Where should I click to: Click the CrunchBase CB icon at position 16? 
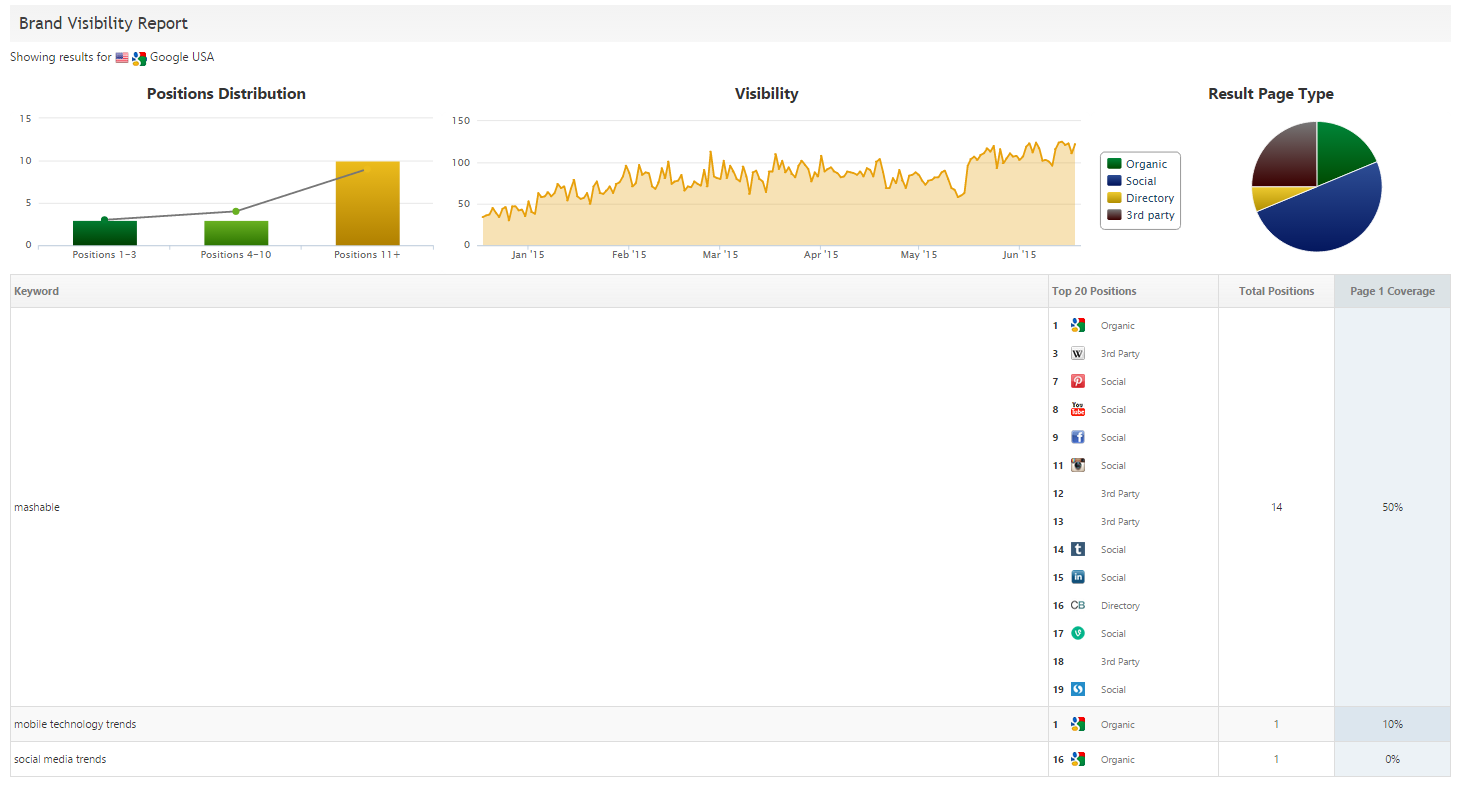(x=1077, y=606)
